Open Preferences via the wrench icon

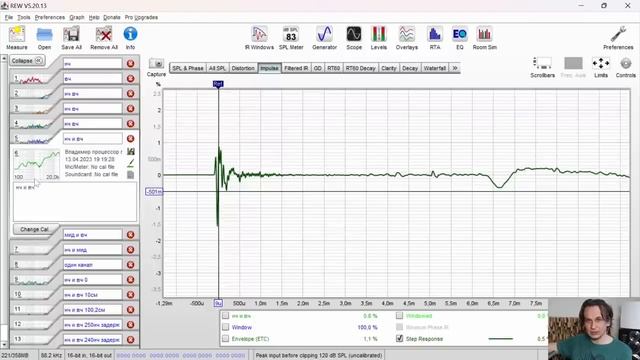(618, 38)
